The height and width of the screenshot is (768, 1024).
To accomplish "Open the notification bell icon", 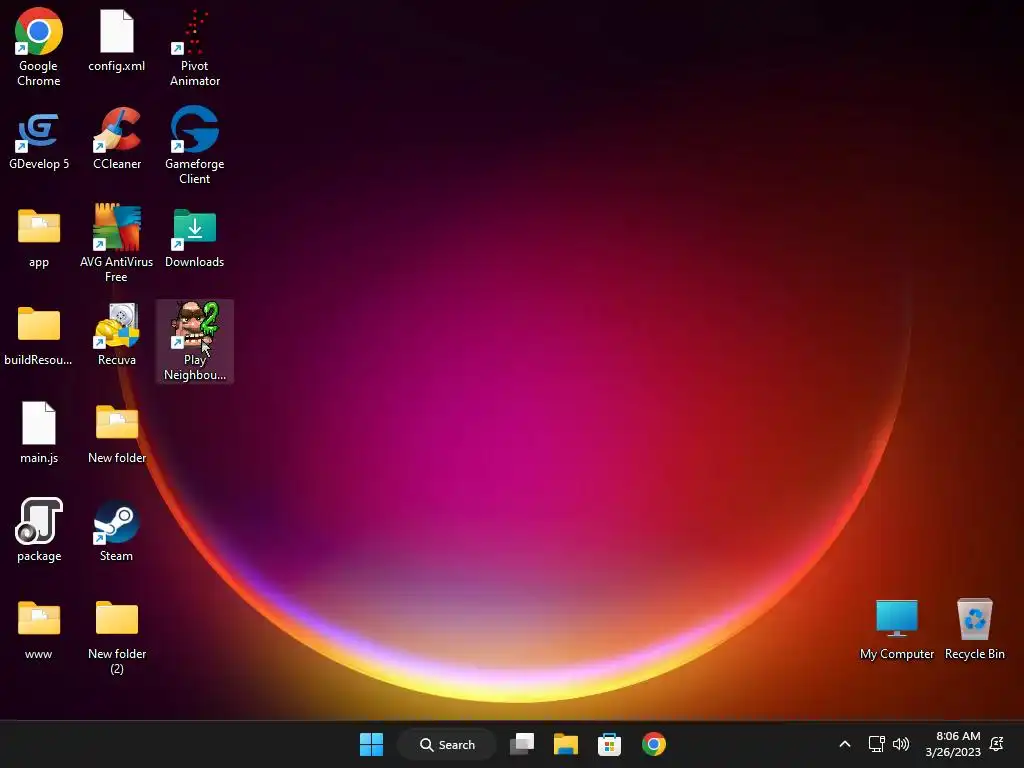I will pos(997,744).
